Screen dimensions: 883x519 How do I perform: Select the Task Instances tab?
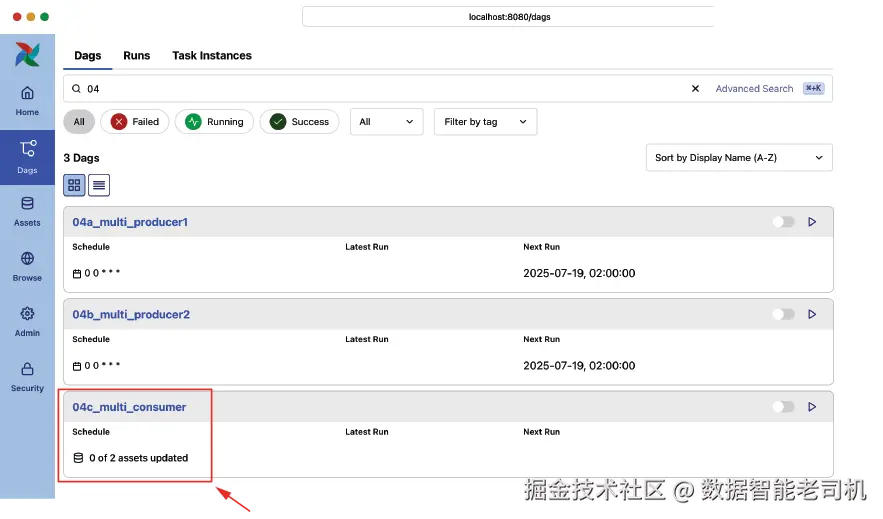pyautogui.click(x=212, y=56)
